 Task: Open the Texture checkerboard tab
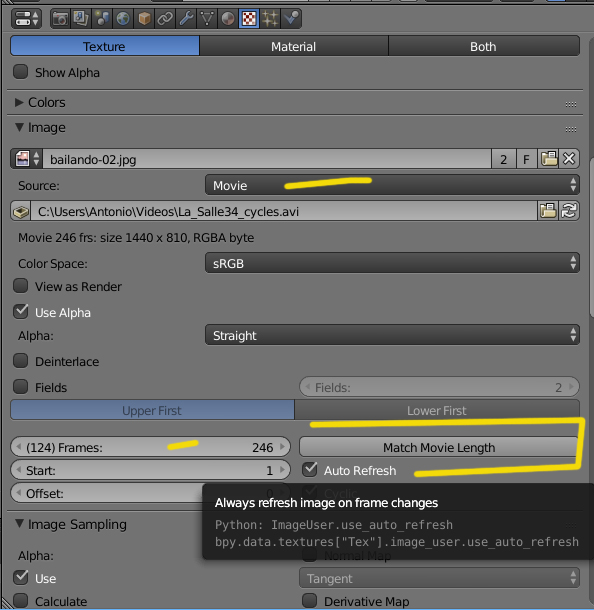tap(249, 18)
